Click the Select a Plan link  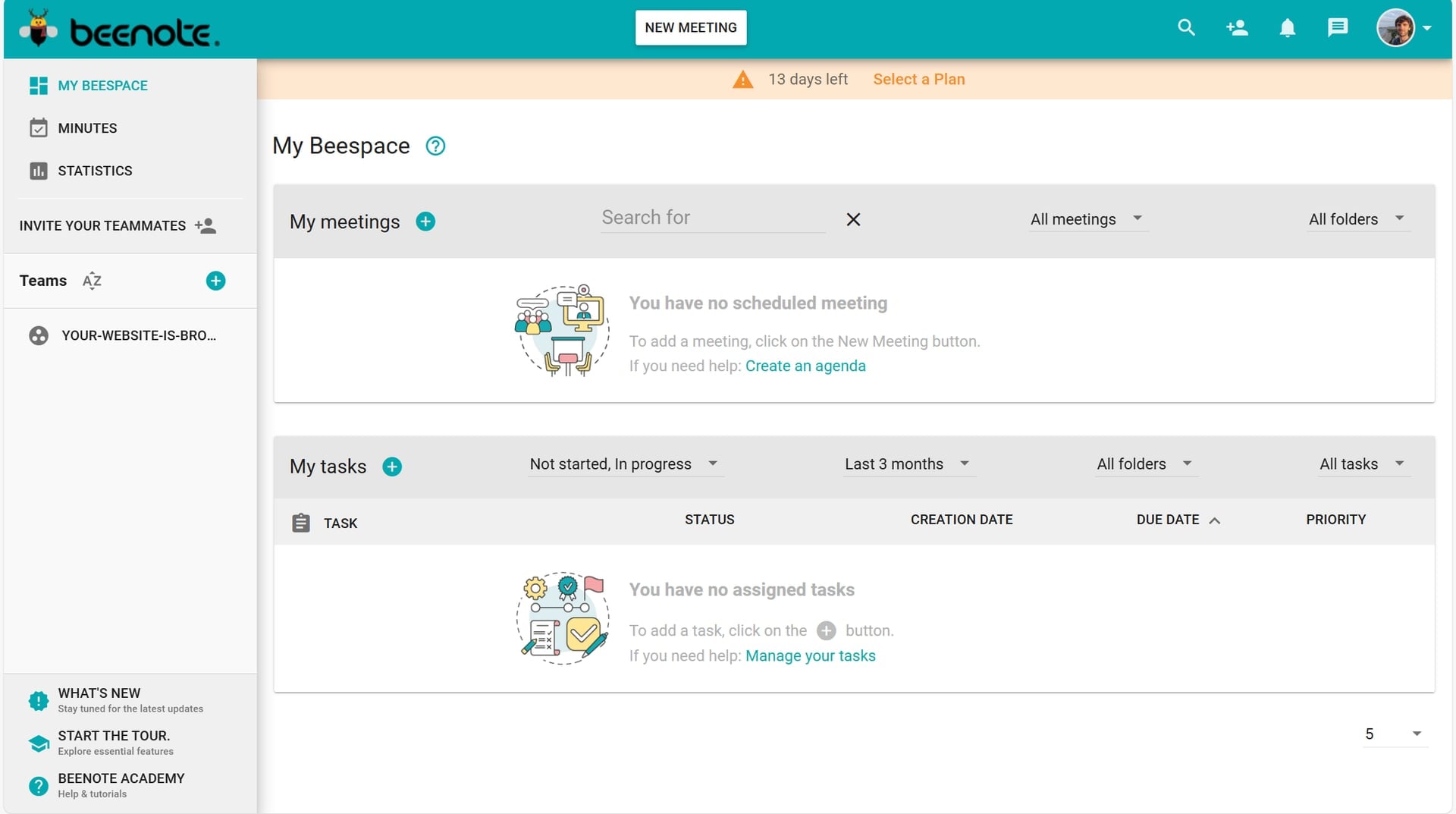918,79
